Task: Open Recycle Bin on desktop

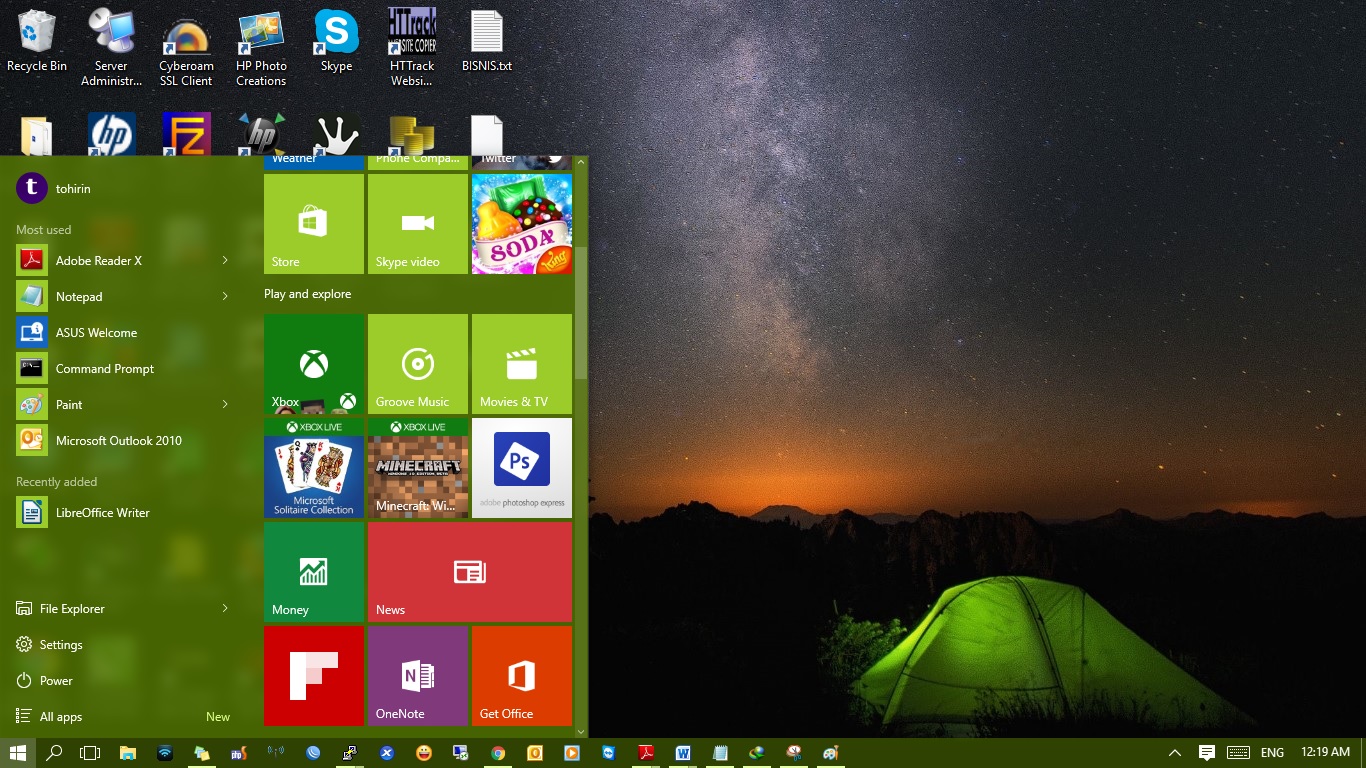Action: [x=37, y=42]
